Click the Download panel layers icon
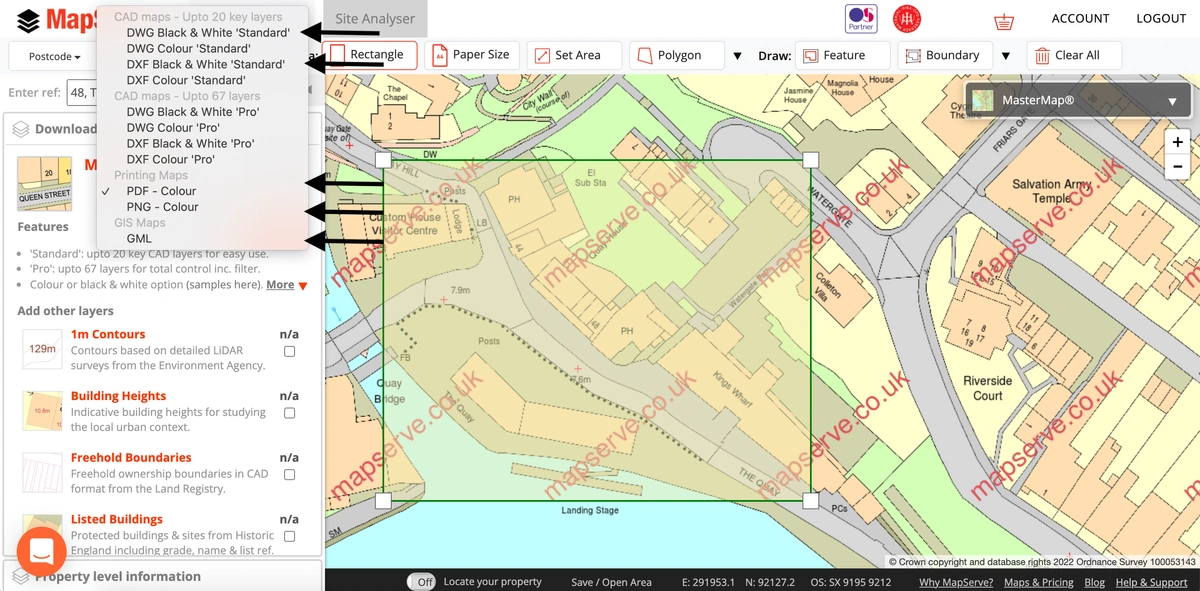The image size is (1200, 591). tap(20, 129)
